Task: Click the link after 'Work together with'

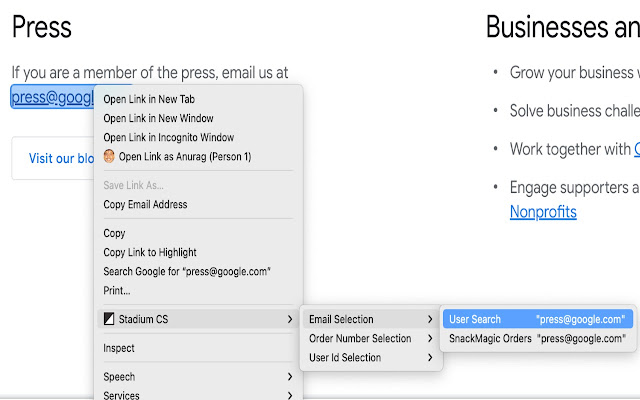Action: click(637, 149)
